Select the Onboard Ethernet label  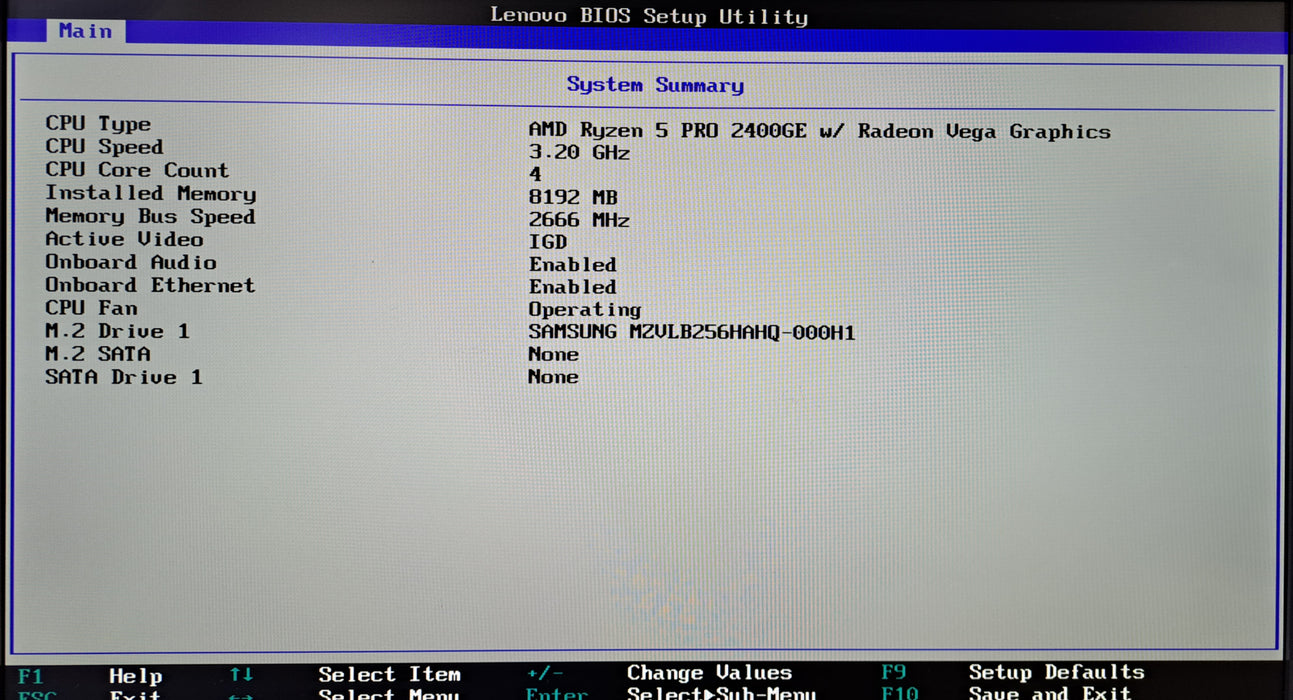point(150,285)
